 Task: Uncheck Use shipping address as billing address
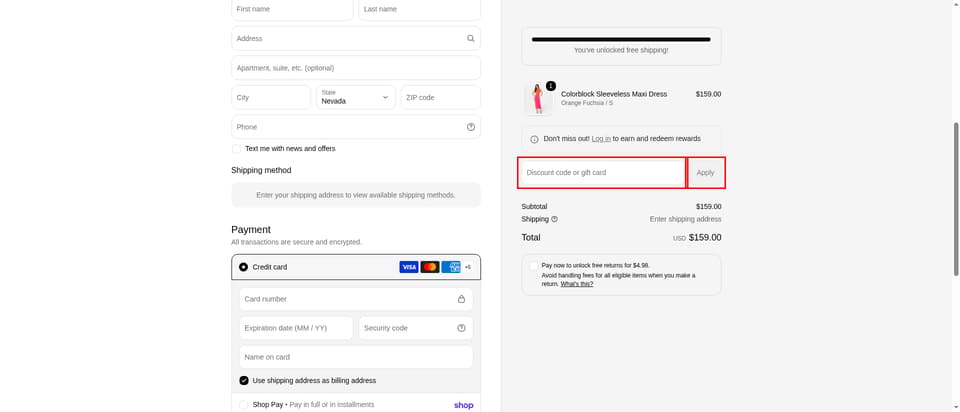pyautogui.click(x=244, y=380)
